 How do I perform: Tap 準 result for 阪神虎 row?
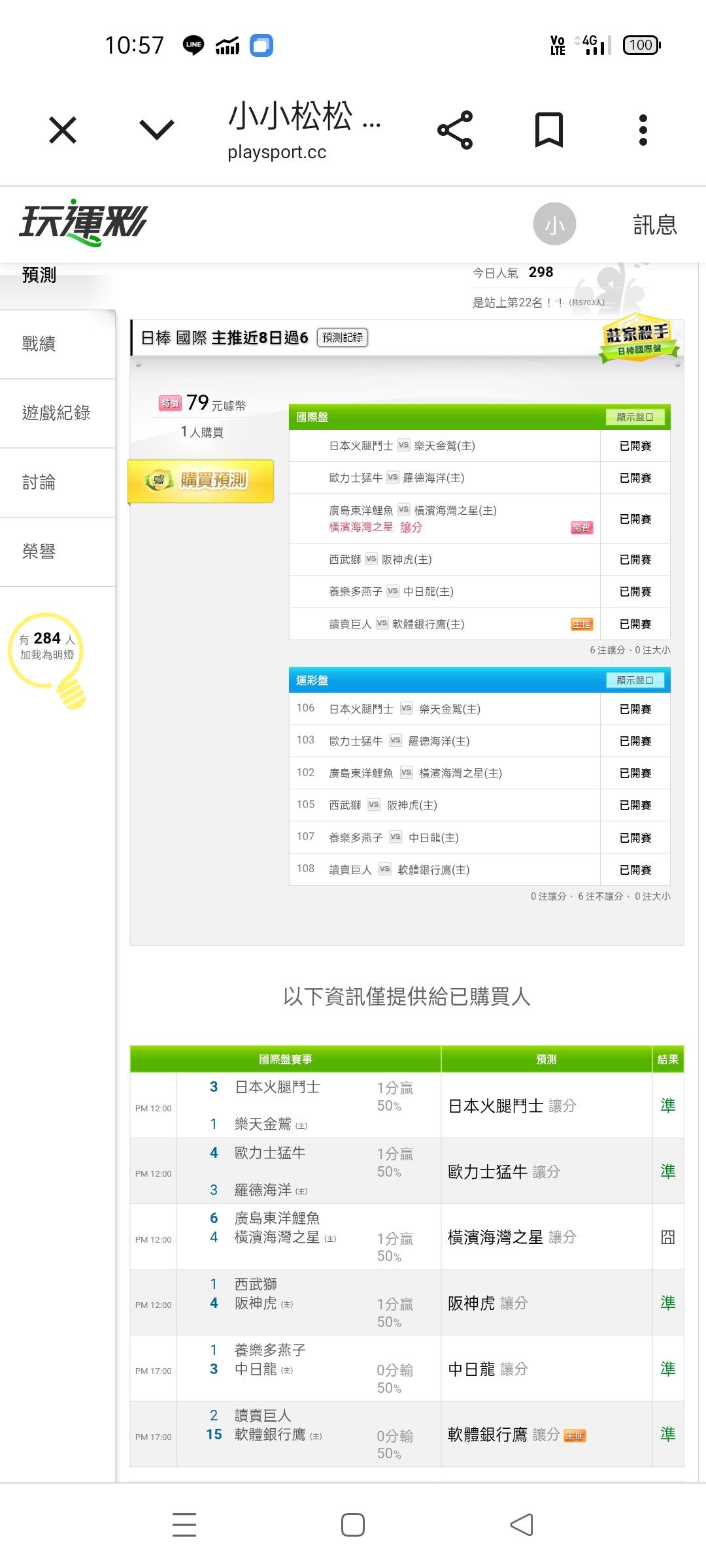[x=667, y=1303]
